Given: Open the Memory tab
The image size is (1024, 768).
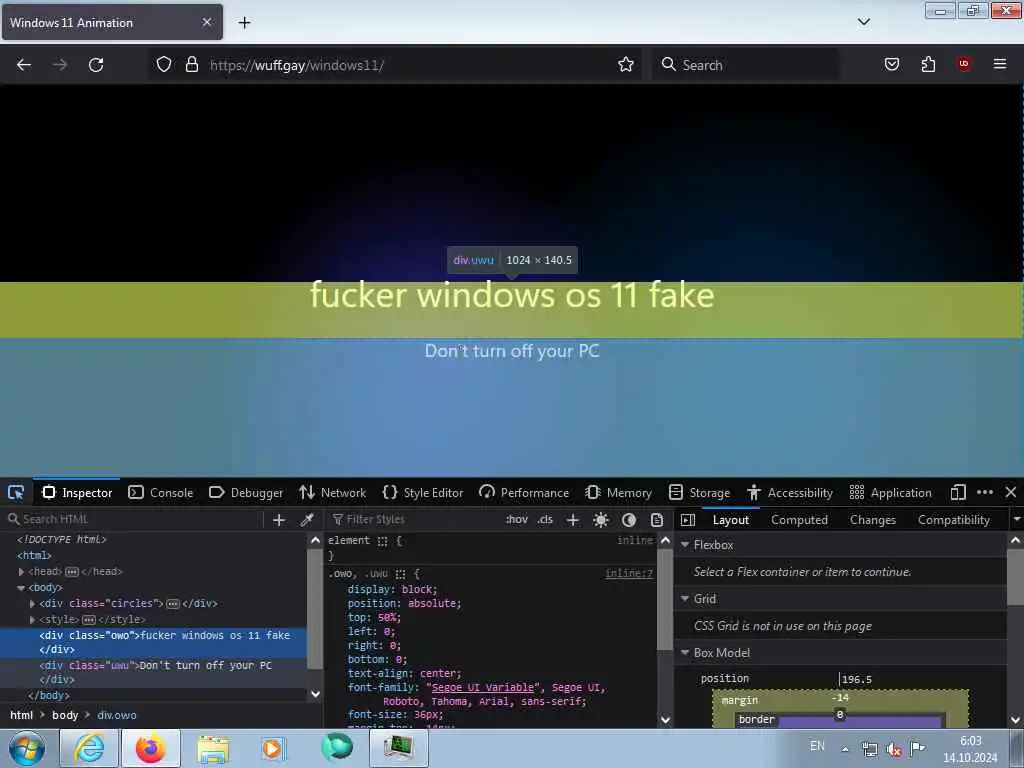Looking at the screenshot, I should tap(619, 492).
